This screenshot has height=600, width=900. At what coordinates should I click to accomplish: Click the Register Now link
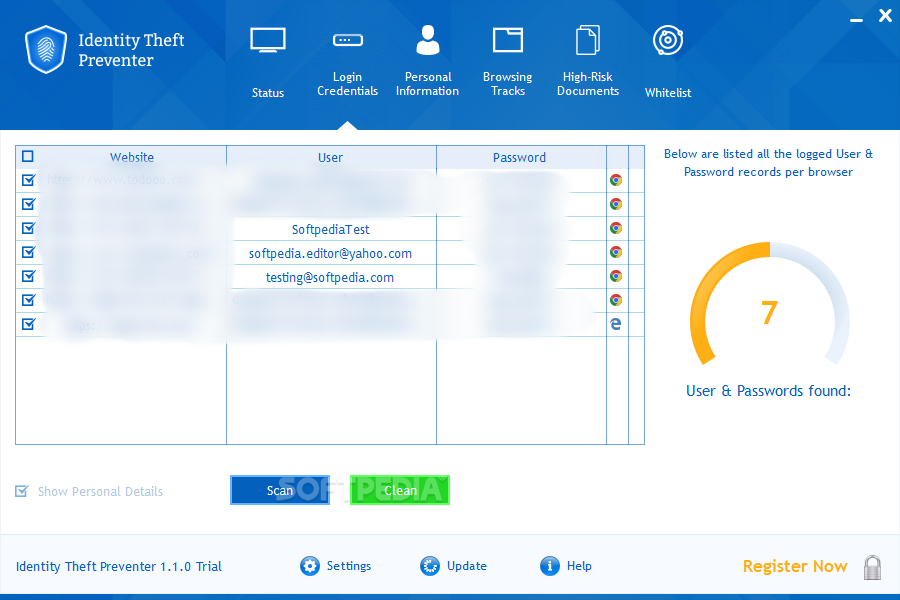795,567
